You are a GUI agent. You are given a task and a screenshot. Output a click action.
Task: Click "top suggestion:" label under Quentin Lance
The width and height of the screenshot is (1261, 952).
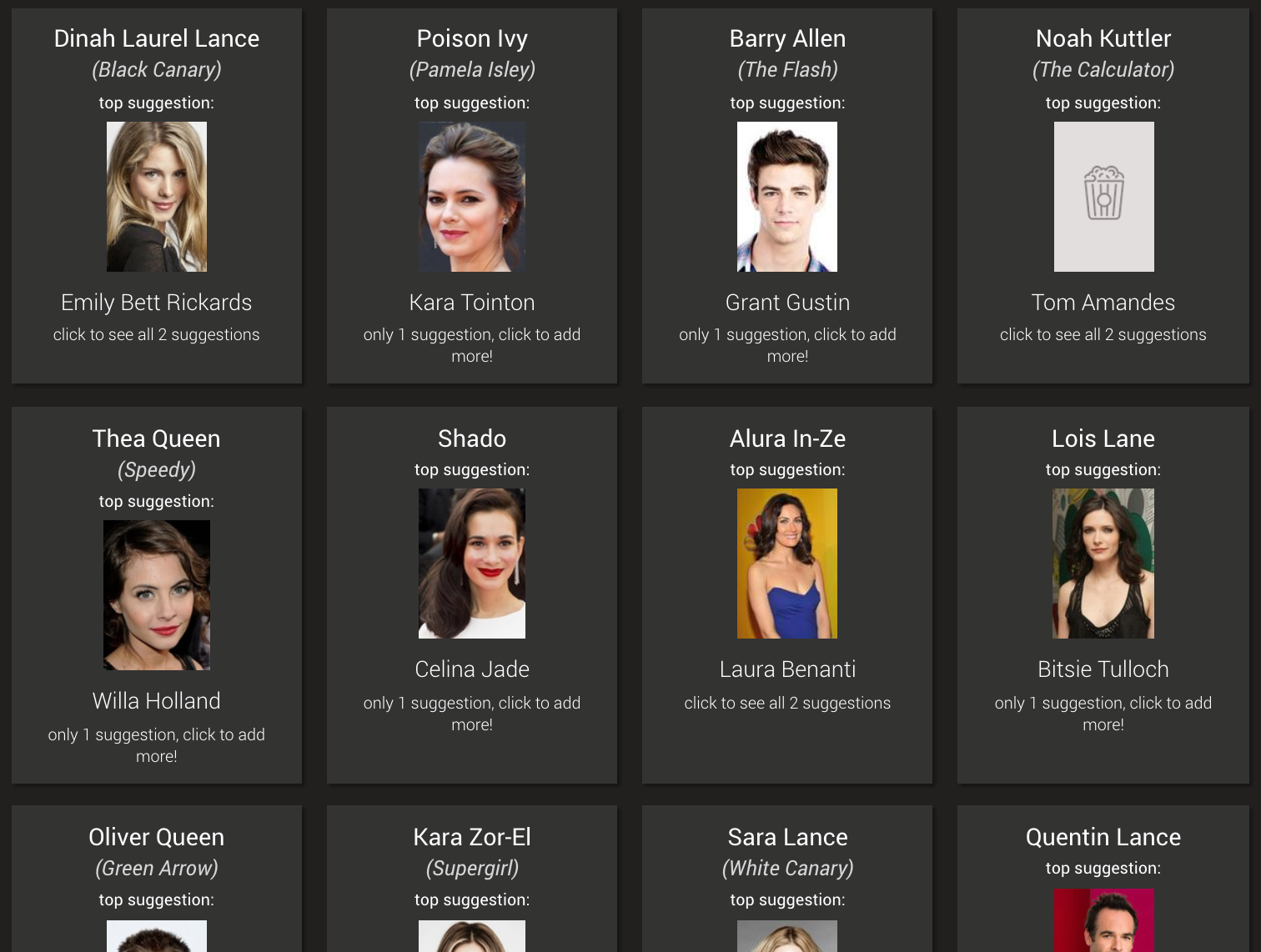pyautogui.click(x=1103, y=869)
